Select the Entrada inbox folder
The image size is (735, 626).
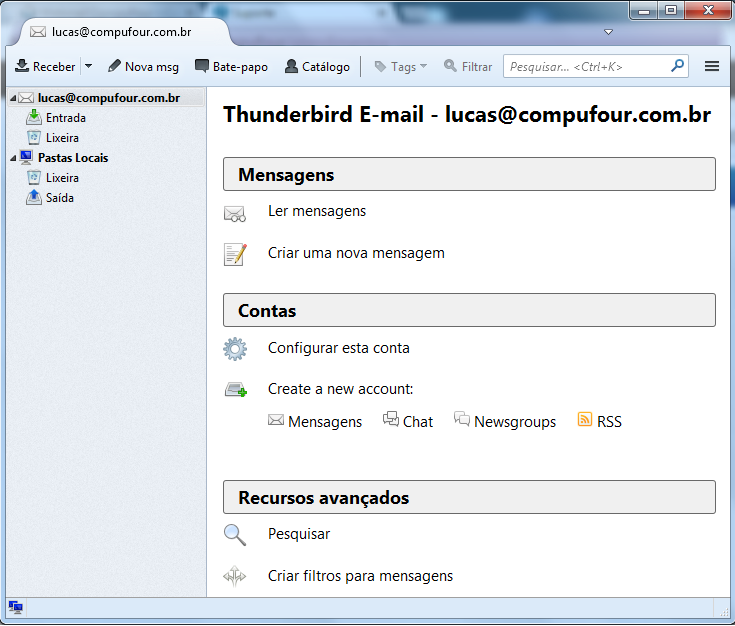(65, 118)
